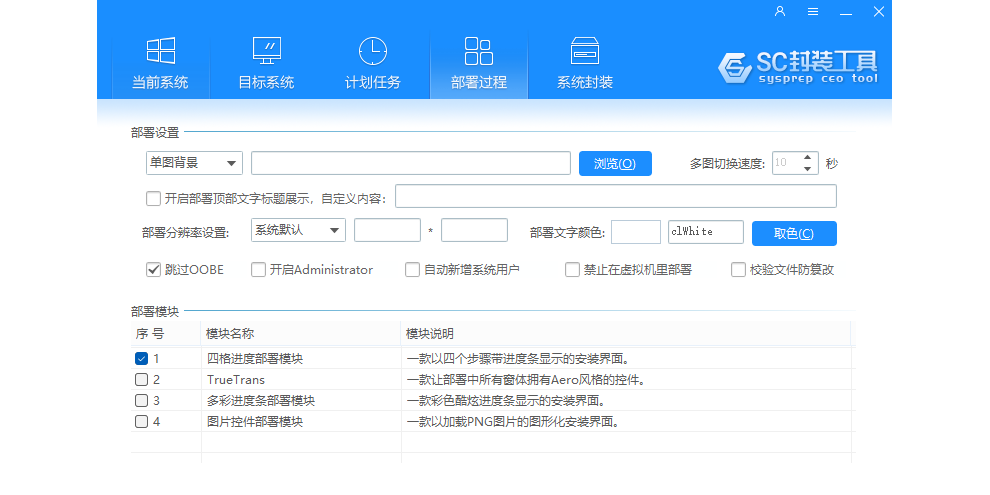990x495 pixels.
Task: Enable 禁止在虚拟机里部署 checkbox
Action: point(572,269)
